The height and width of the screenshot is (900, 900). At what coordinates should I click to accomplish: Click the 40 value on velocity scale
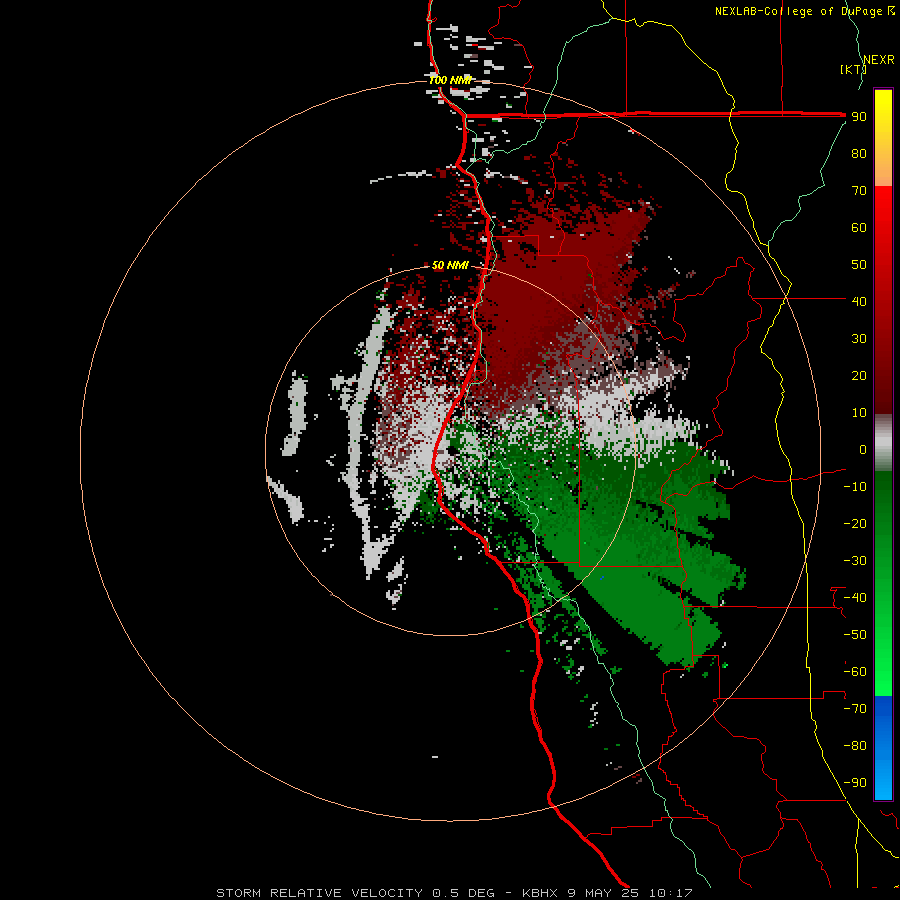click(859, 302)
